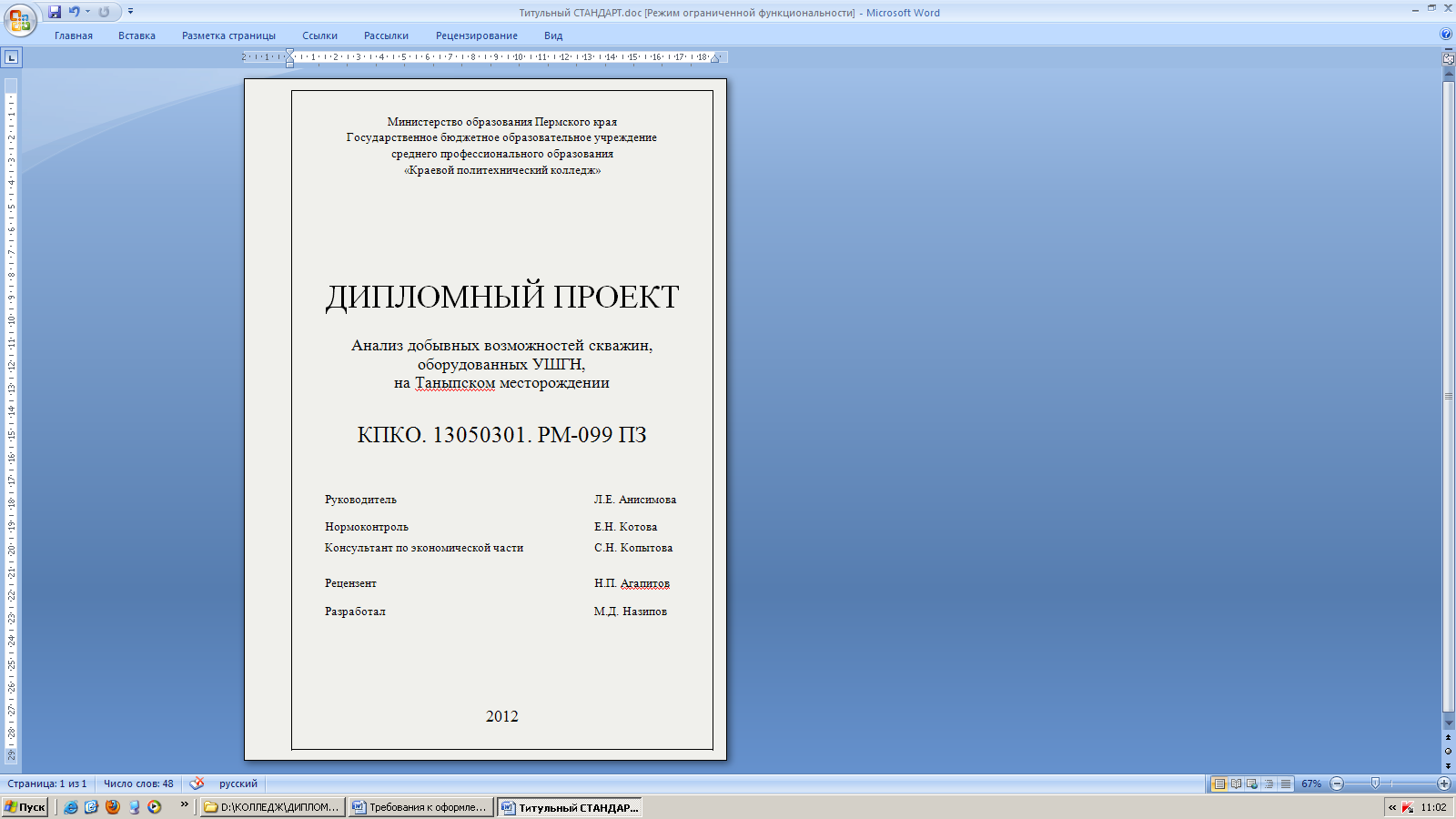Viewport: 1456px width, 819px height.
Task: Click the name М.Д. Назипов
Action: [x=631, y=612]
